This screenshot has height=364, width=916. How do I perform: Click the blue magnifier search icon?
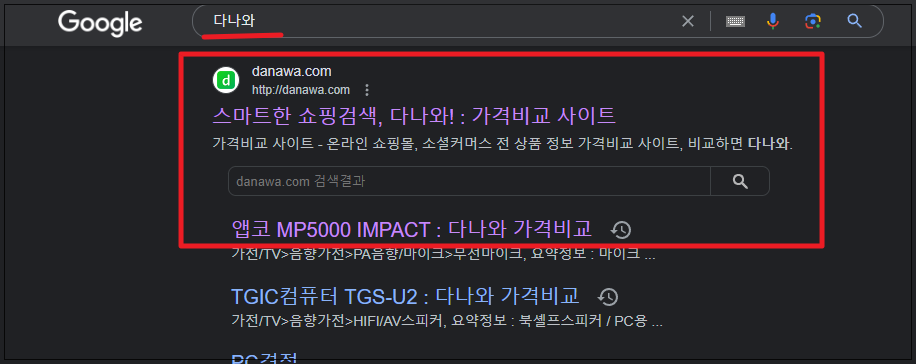tap(854, 22)
